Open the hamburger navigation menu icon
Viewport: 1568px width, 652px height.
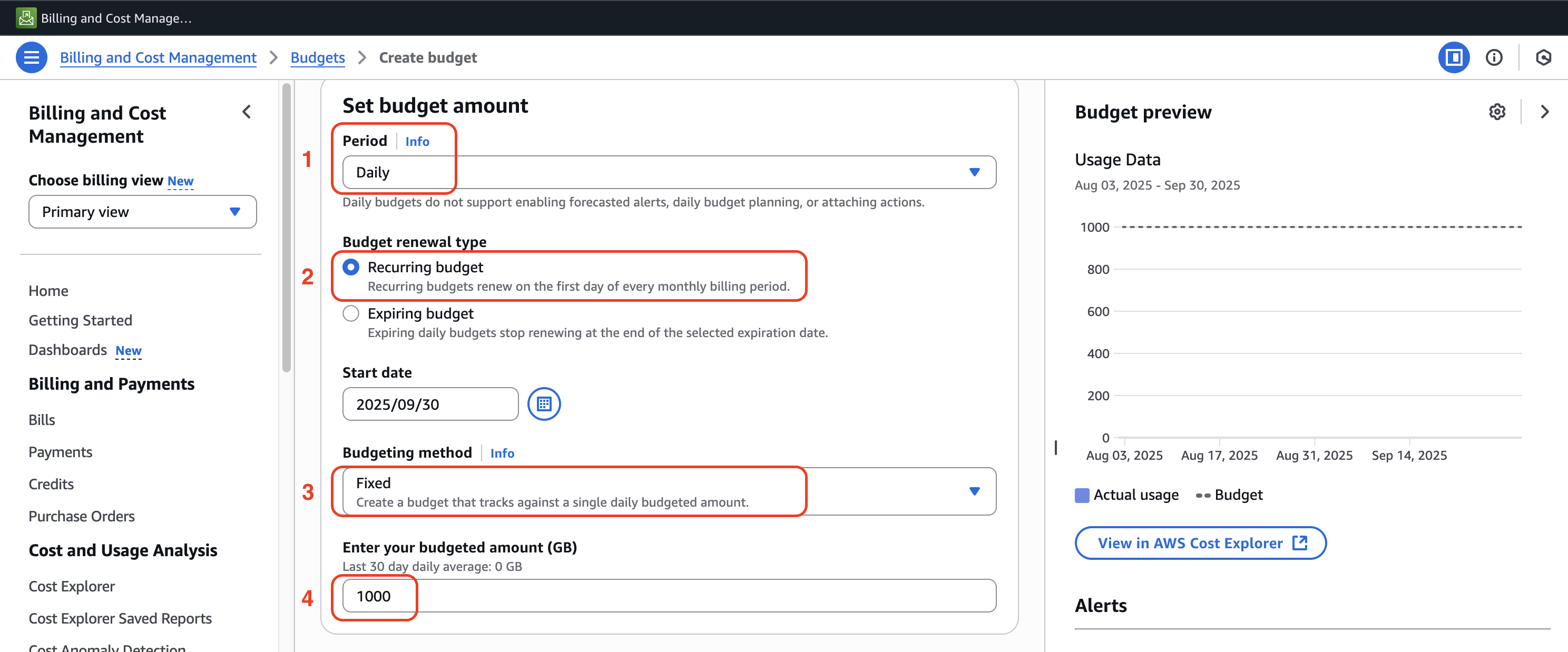[31, 57]
